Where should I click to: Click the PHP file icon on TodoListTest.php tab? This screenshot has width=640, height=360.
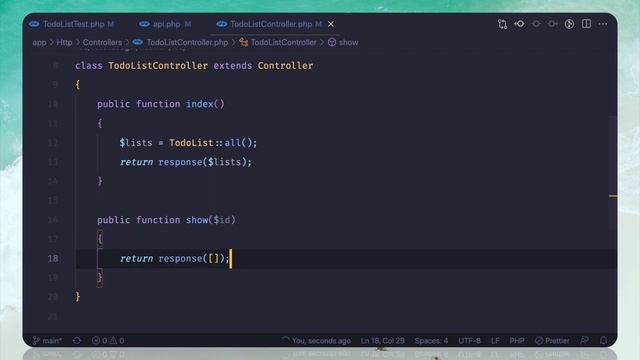tap(34, 24)
